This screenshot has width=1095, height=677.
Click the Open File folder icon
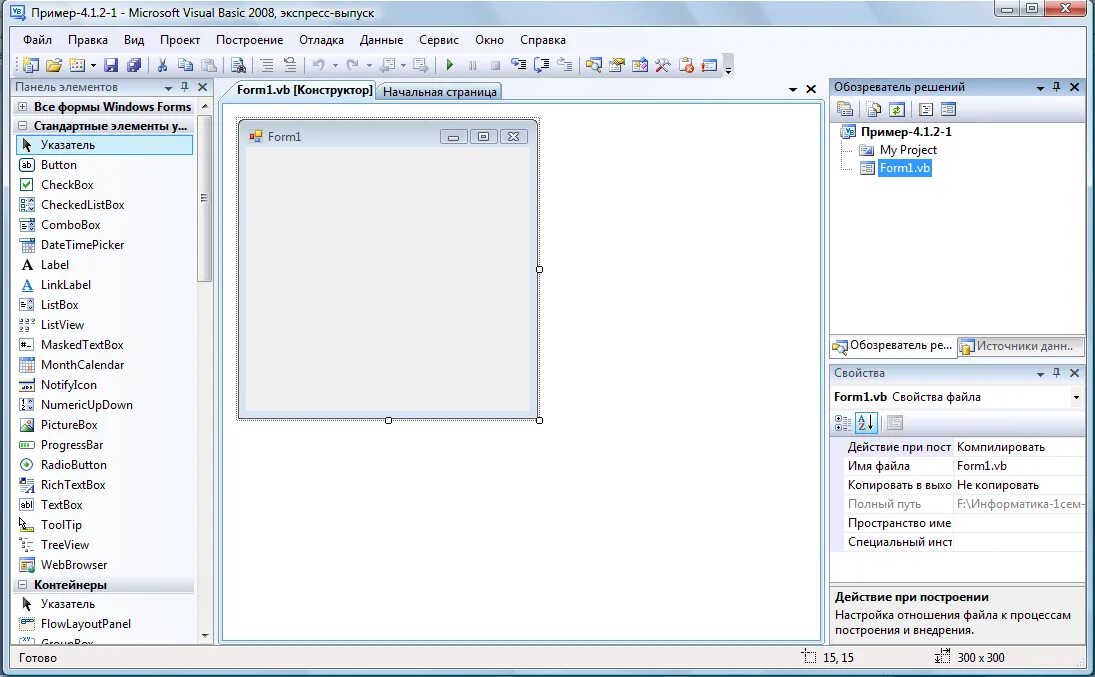54,65
